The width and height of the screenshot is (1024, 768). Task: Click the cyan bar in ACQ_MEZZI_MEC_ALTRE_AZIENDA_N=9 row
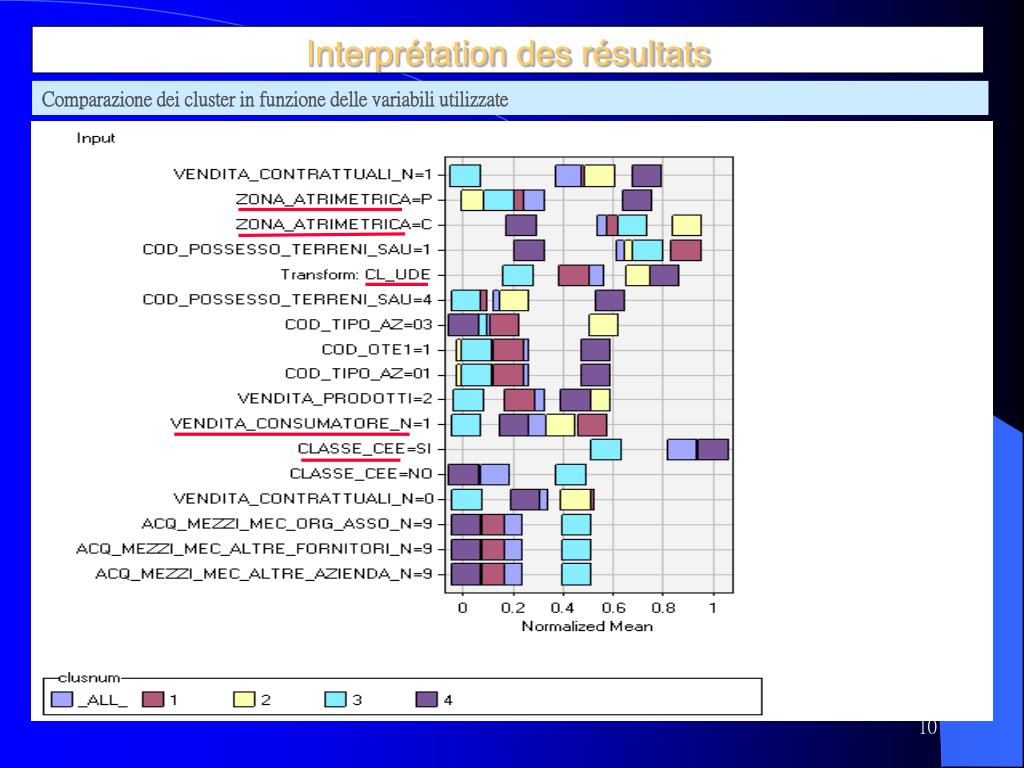click(576, 574)
